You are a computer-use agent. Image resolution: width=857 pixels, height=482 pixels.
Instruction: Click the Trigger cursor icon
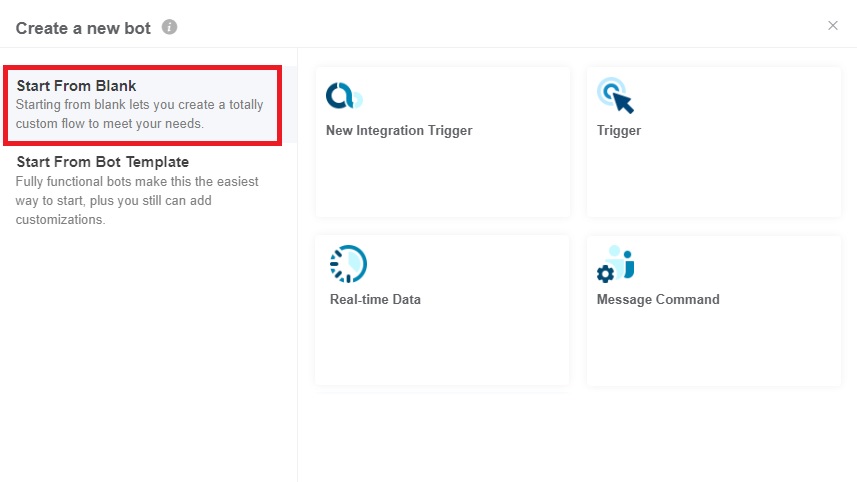(x=615, y=96)
